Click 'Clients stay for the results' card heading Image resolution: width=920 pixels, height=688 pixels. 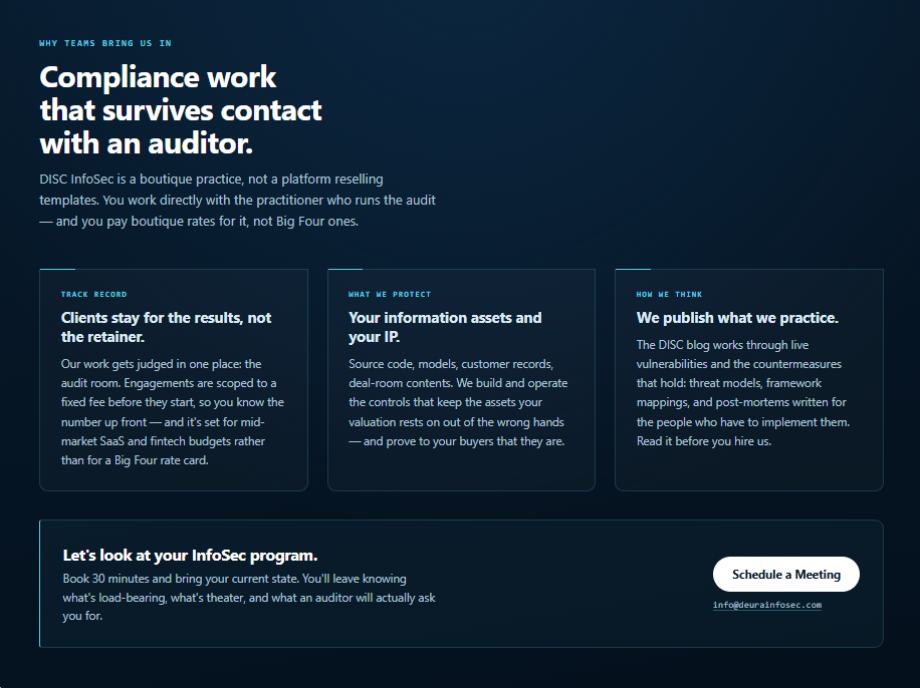[166, 327]
